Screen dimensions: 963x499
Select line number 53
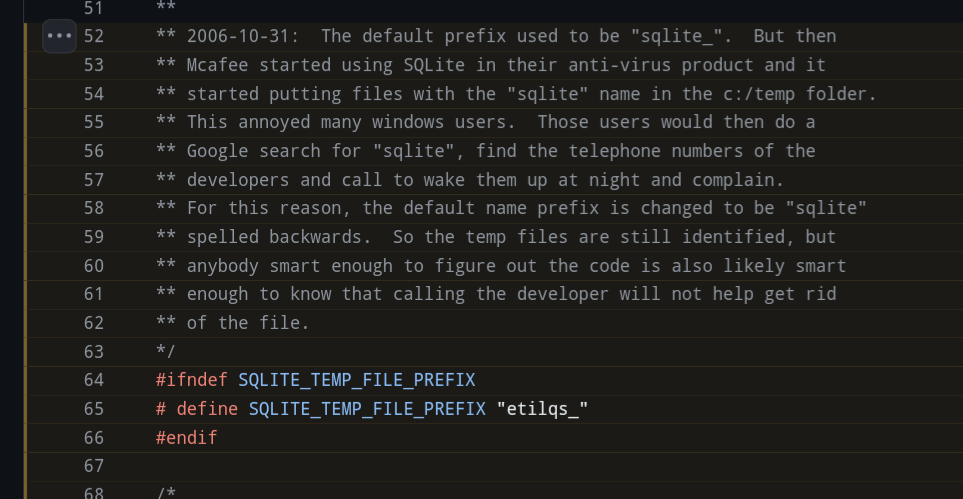[94, 65]
